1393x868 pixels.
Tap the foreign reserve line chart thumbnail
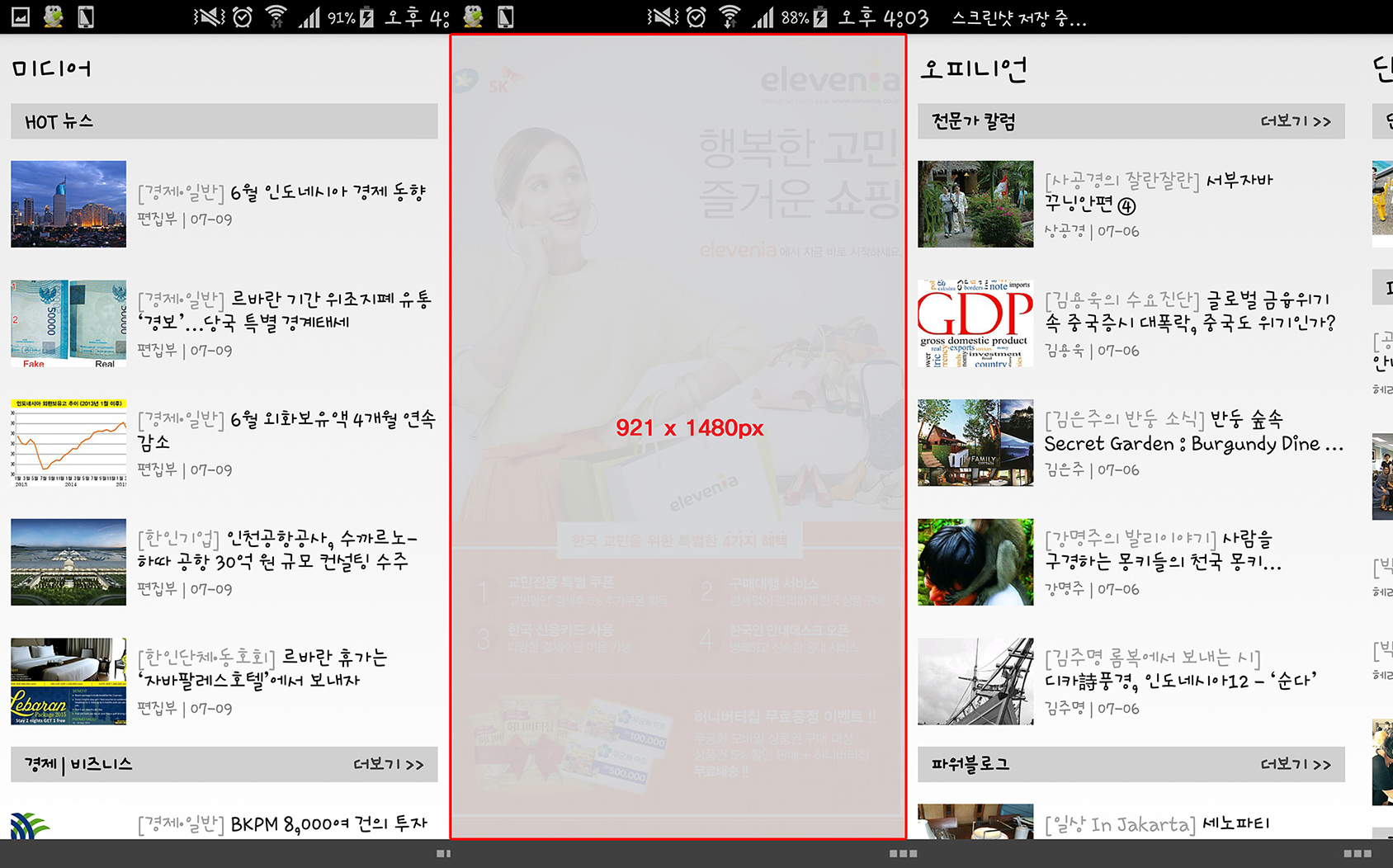tap(68, 443)
